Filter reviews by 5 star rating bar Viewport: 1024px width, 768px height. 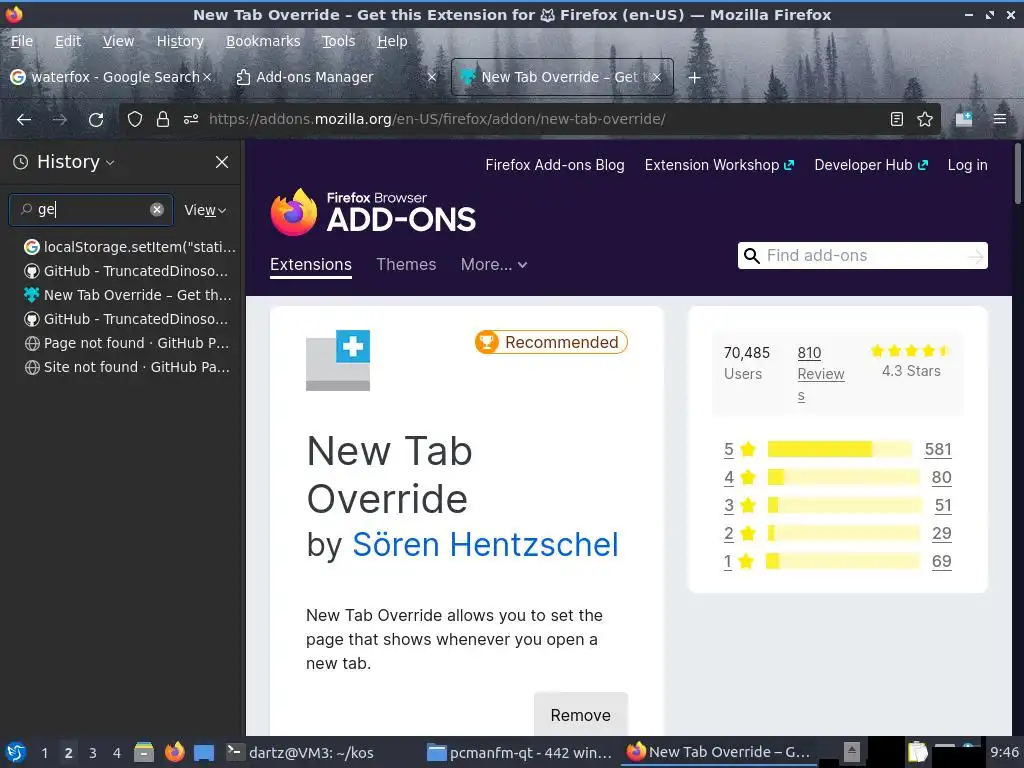coord(839,449)
